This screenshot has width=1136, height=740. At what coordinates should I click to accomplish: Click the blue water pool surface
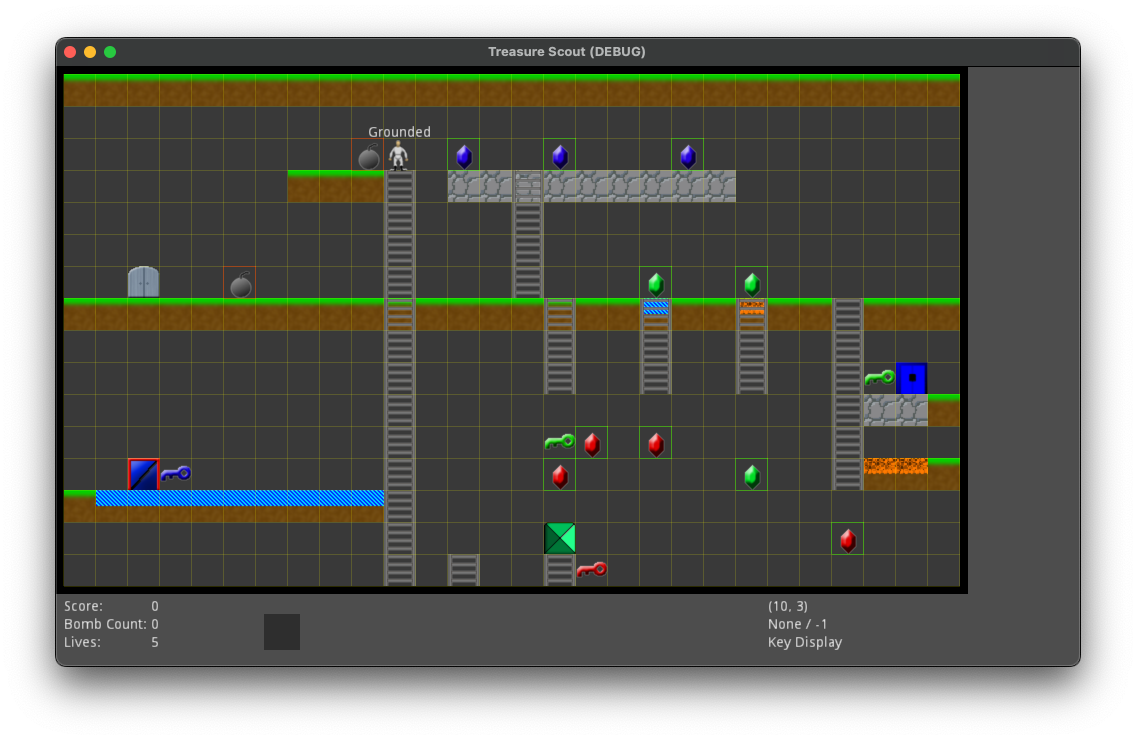[240, 498]
